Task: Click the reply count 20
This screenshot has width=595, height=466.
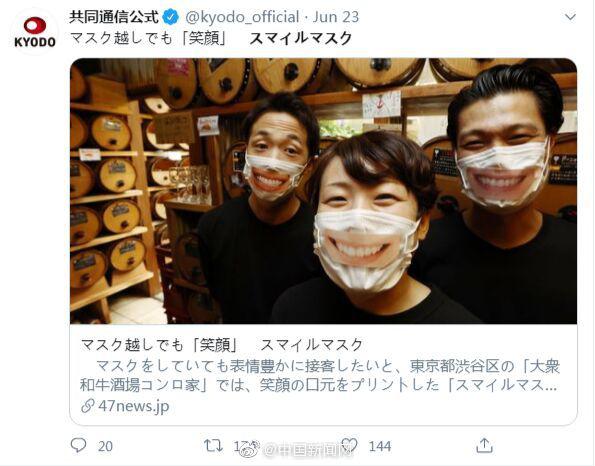Action: (x=105, y=446)
